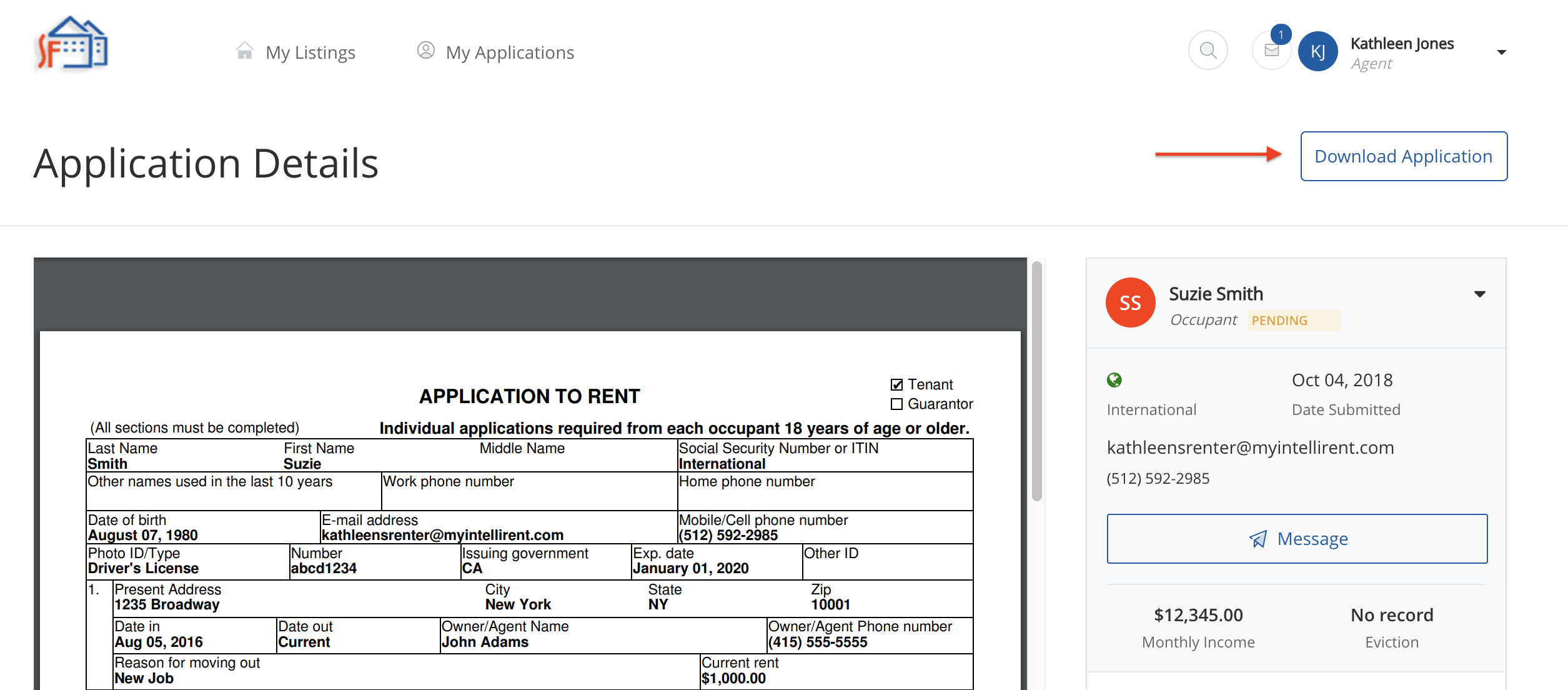Open the My Listings menu
Viewport: 1568px width, 690px height.
pos(310,52)
